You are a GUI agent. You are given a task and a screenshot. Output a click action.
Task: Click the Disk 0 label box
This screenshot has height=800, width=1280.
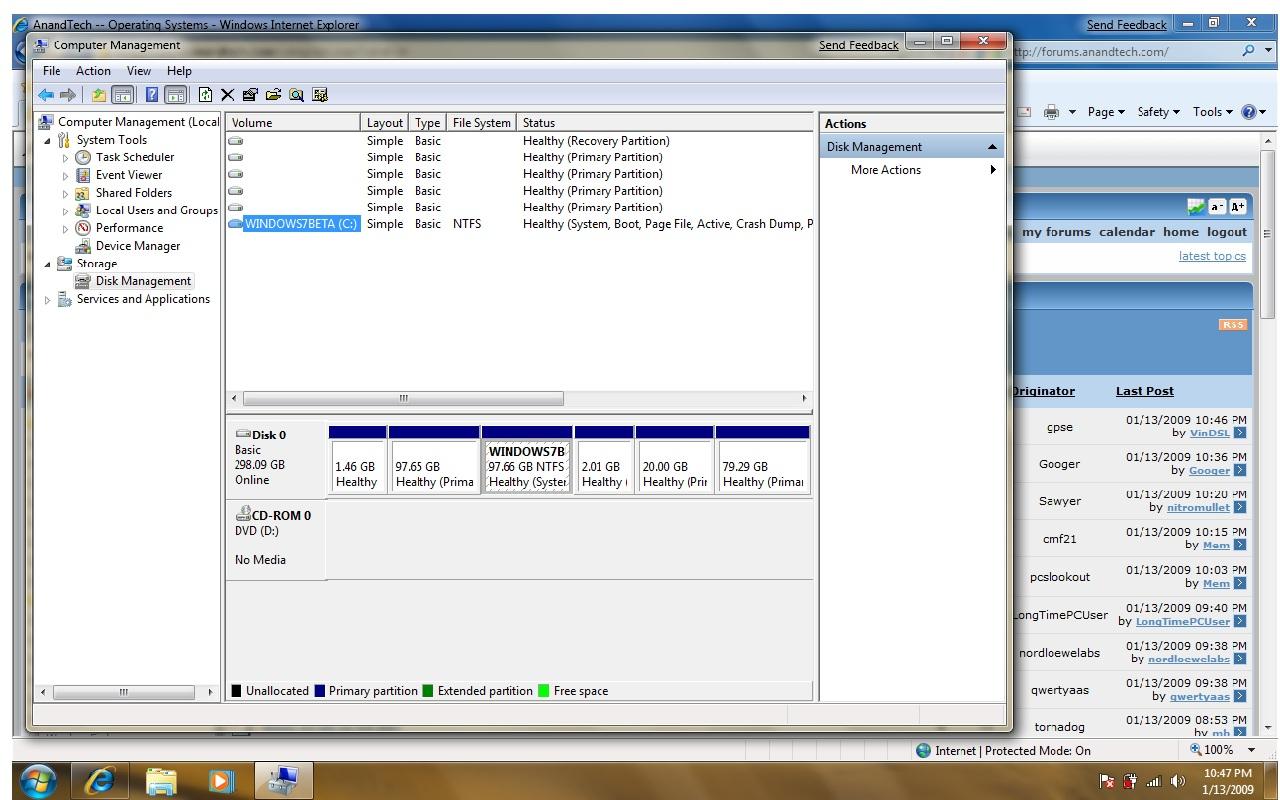tap(276, 459)
